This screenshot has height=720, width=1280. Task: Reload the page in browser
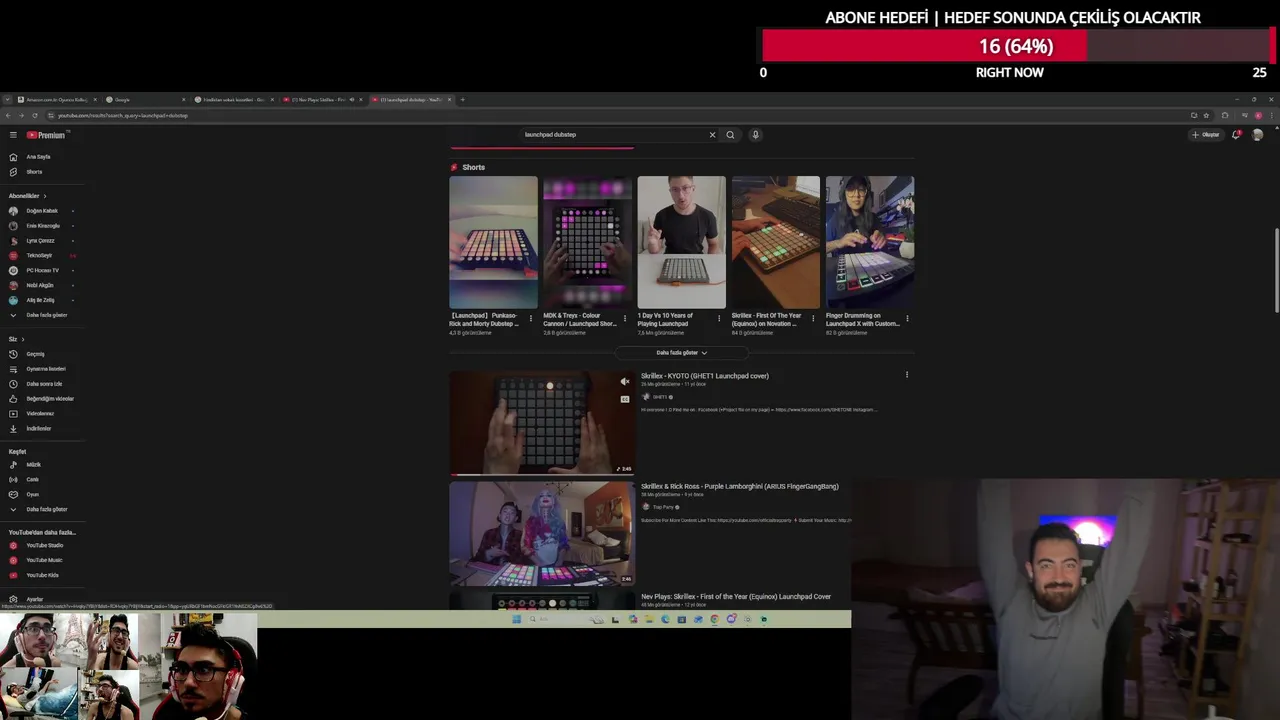click(35, 115)
